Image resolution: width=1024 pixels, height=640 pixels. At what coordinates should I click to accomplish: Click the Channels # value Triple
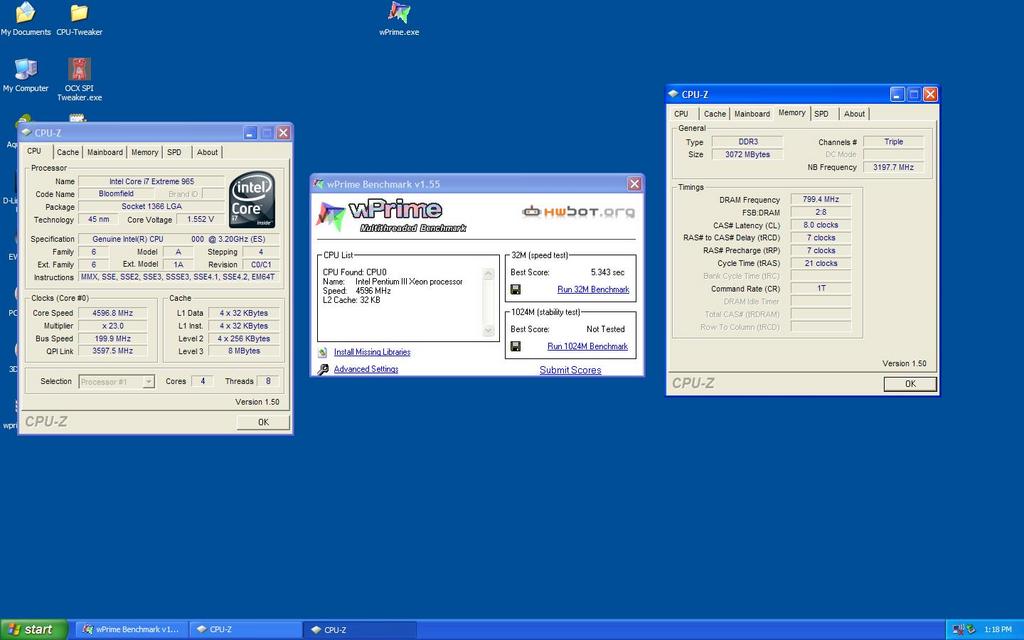click(x=893, y=142)
